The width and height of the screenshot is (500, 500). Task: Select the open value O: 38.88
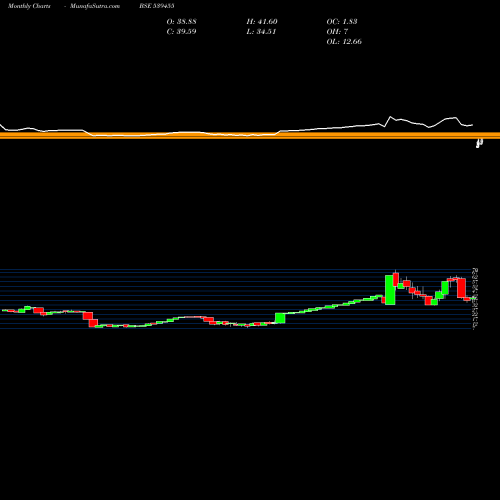181,22
